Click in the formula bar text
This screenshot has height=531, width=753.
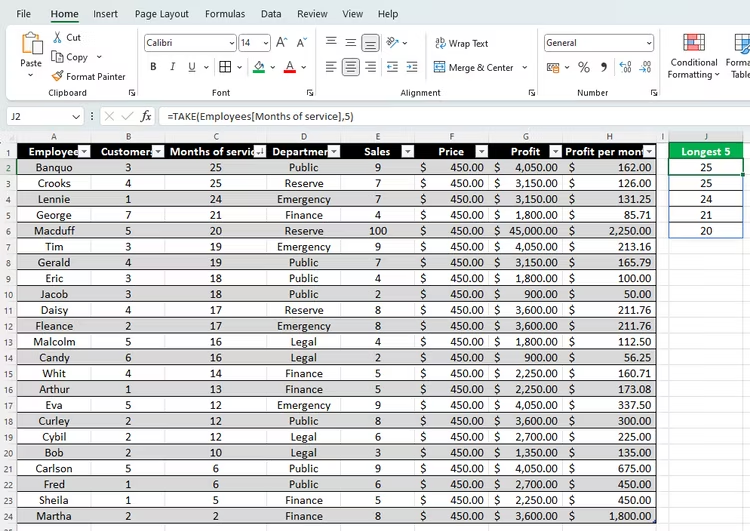[260, 117]
